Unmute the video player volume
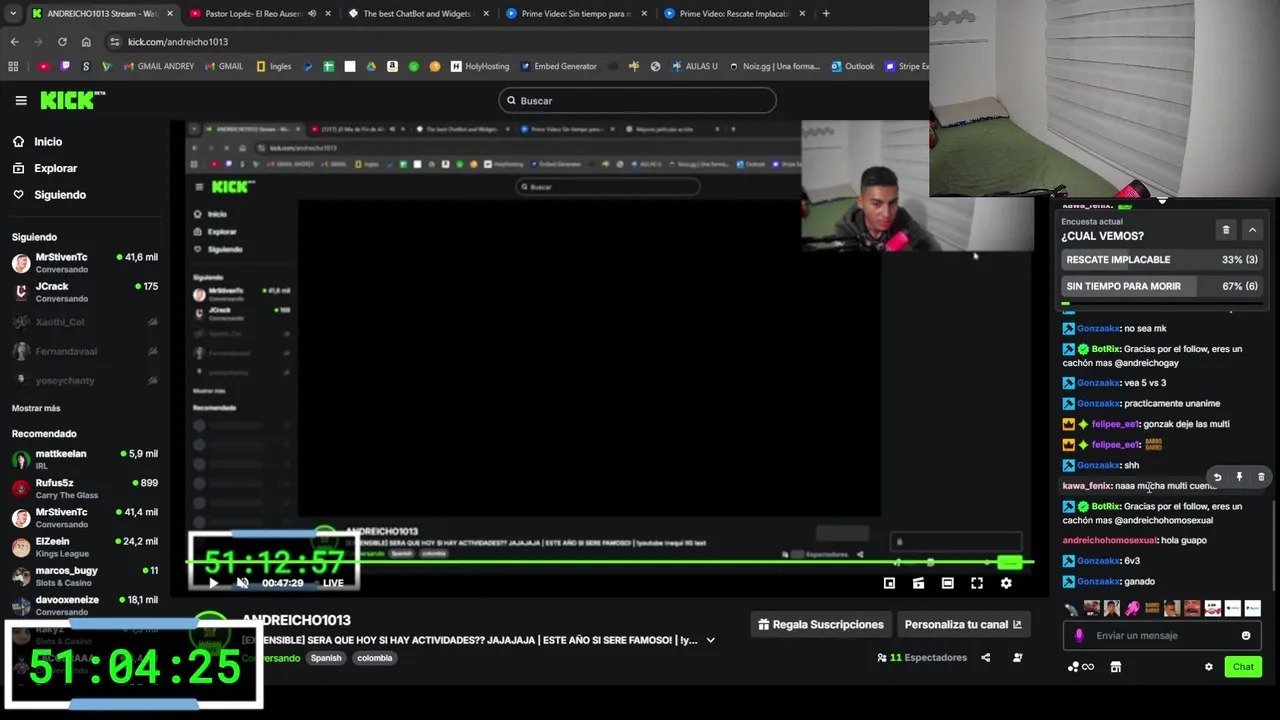The image size is (1280, 720). click(x=242, y=583)
